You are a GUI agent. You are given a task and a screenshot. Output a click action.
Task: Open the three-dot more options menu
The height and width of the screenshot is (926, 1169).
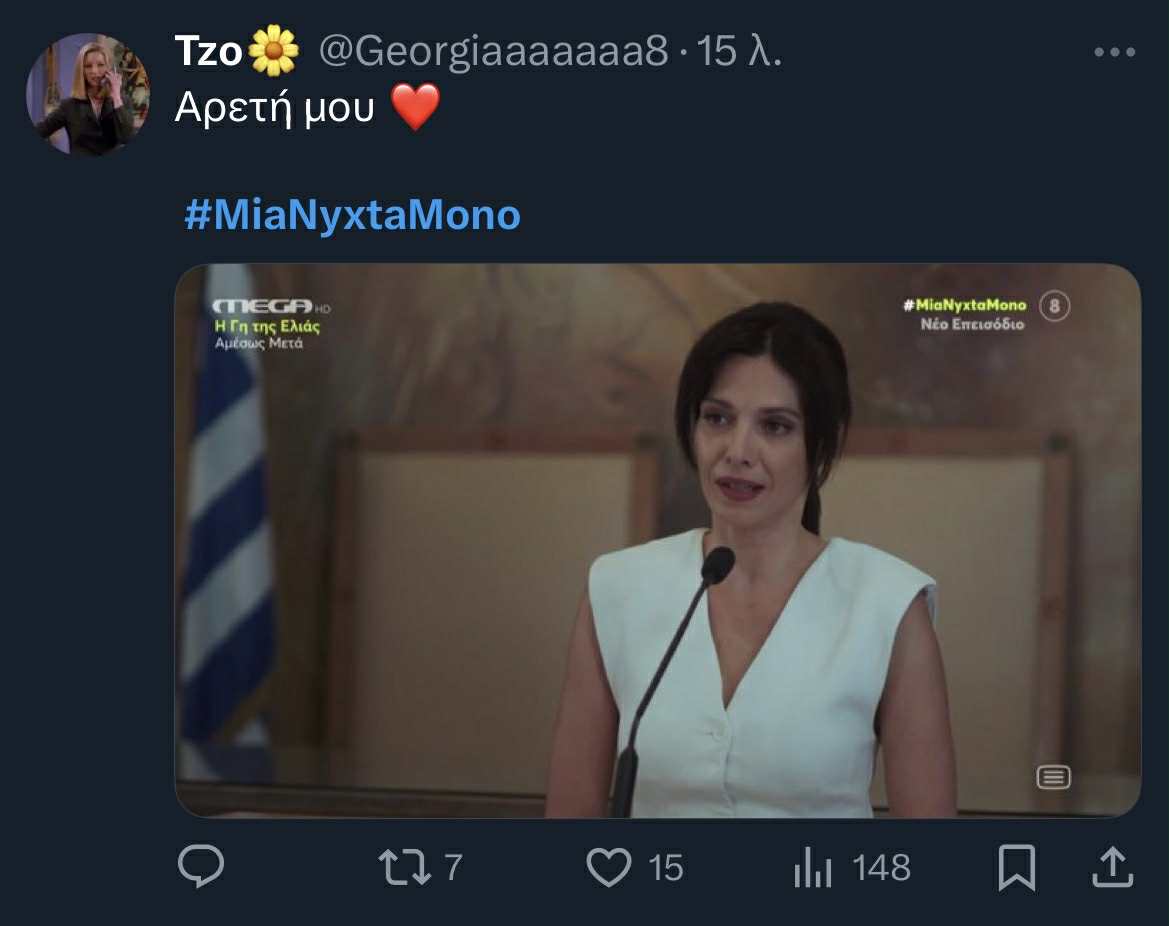(1115, 53)
